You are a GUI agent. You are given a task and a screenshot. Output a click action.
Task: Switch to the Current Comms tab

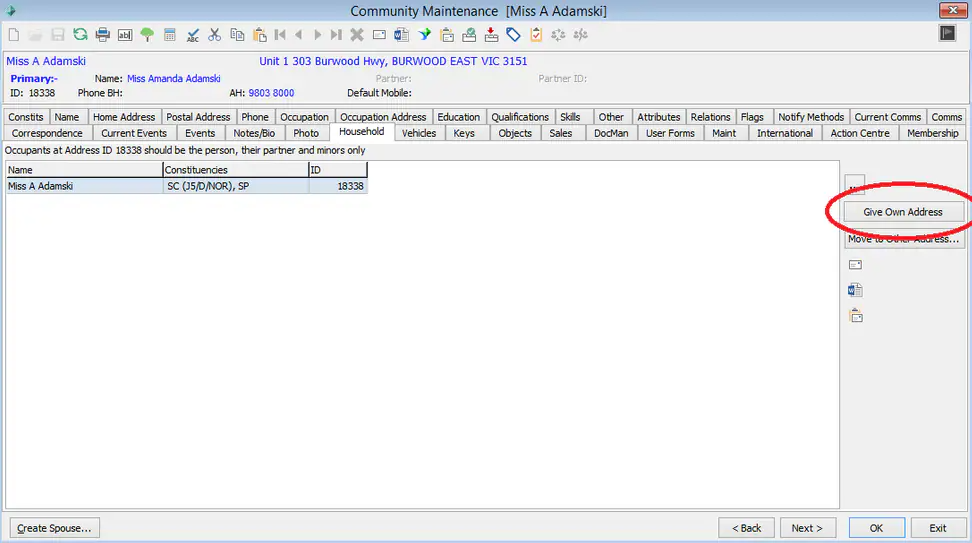click(x=888, y=117)
